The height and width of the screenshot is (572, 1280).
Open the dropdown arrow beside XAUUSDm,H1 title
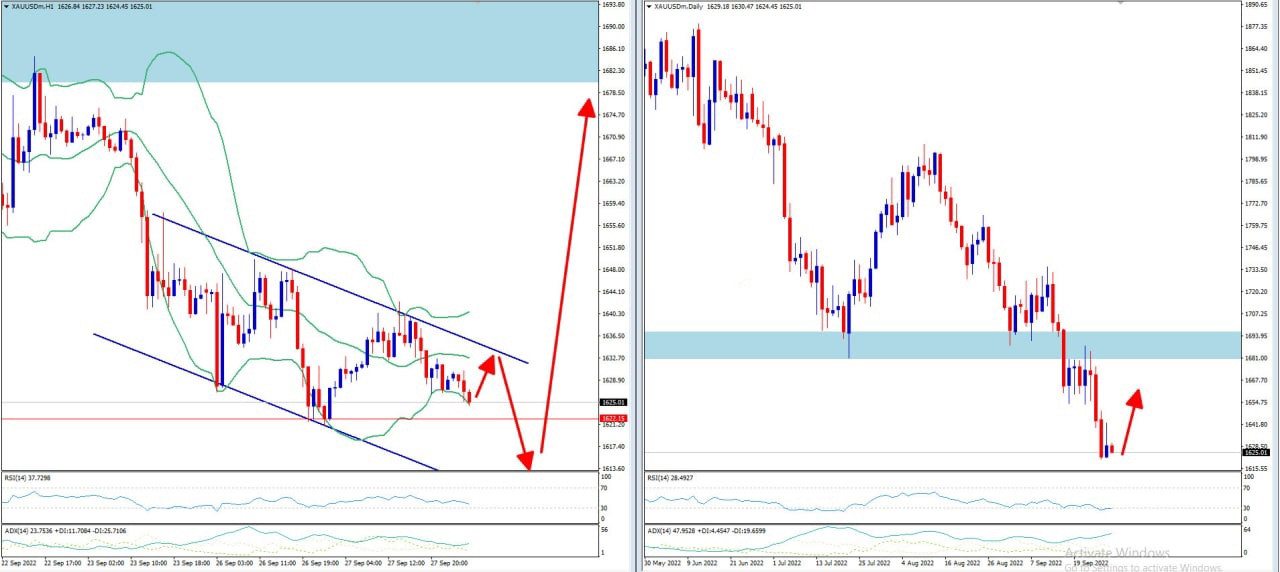pyautogui.click(x=5, y=6)
